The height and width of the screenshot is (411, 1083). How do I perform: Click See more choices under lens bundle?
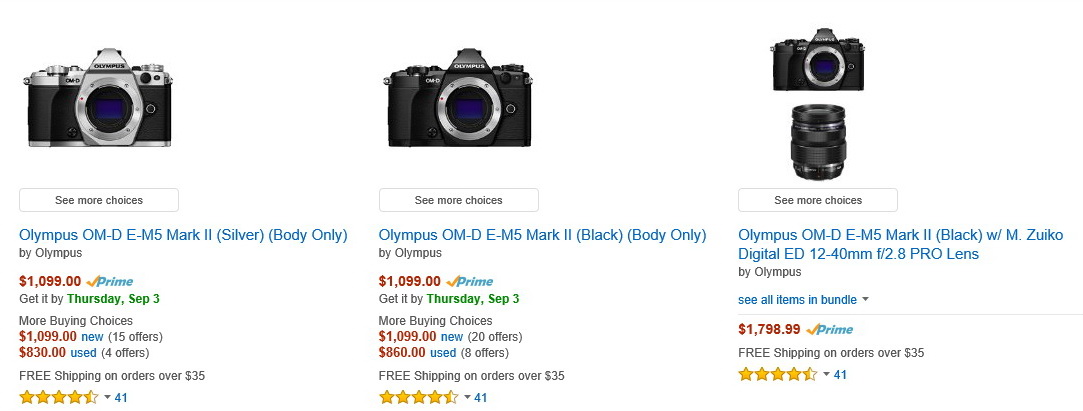(x=818, y=200)
